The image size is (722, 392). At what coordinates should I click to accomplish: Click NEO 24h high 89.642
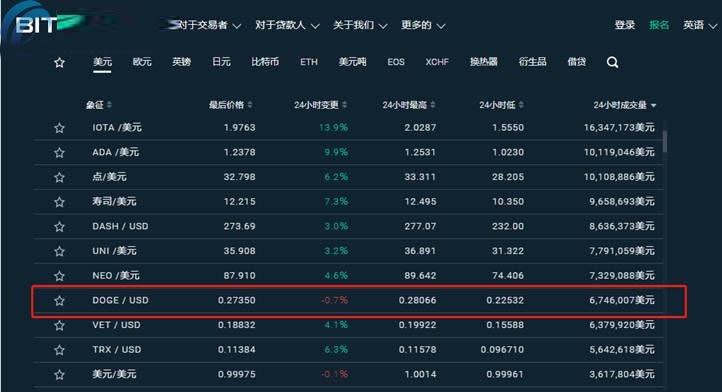tap(420, 275)
